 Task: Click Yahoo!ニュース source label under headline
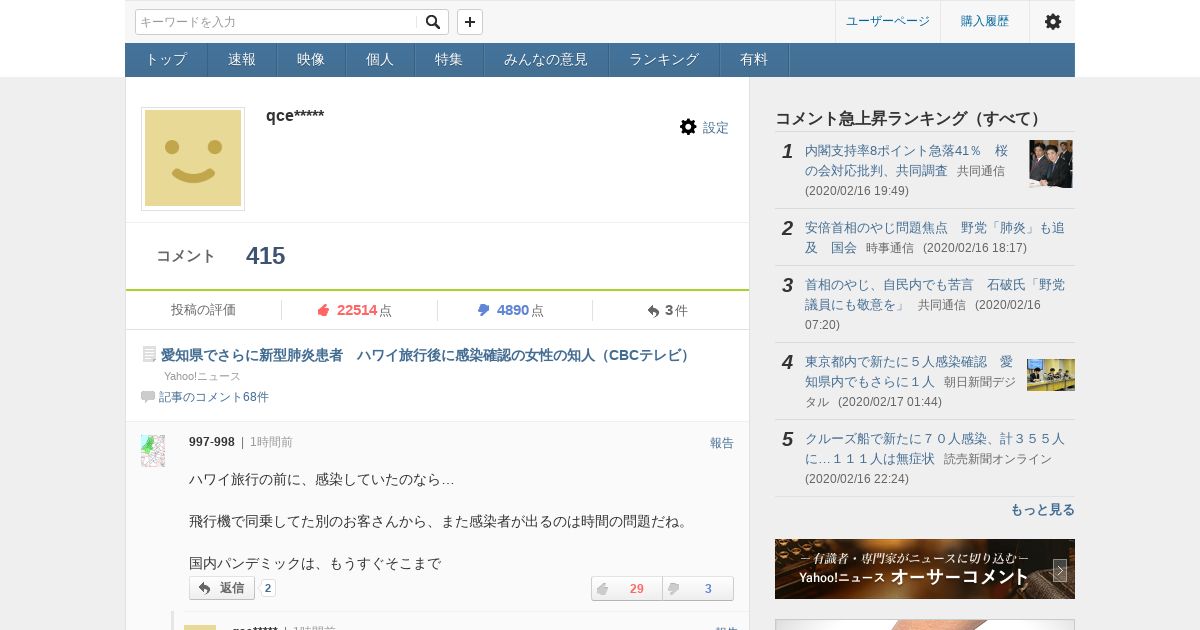[202, 376]
